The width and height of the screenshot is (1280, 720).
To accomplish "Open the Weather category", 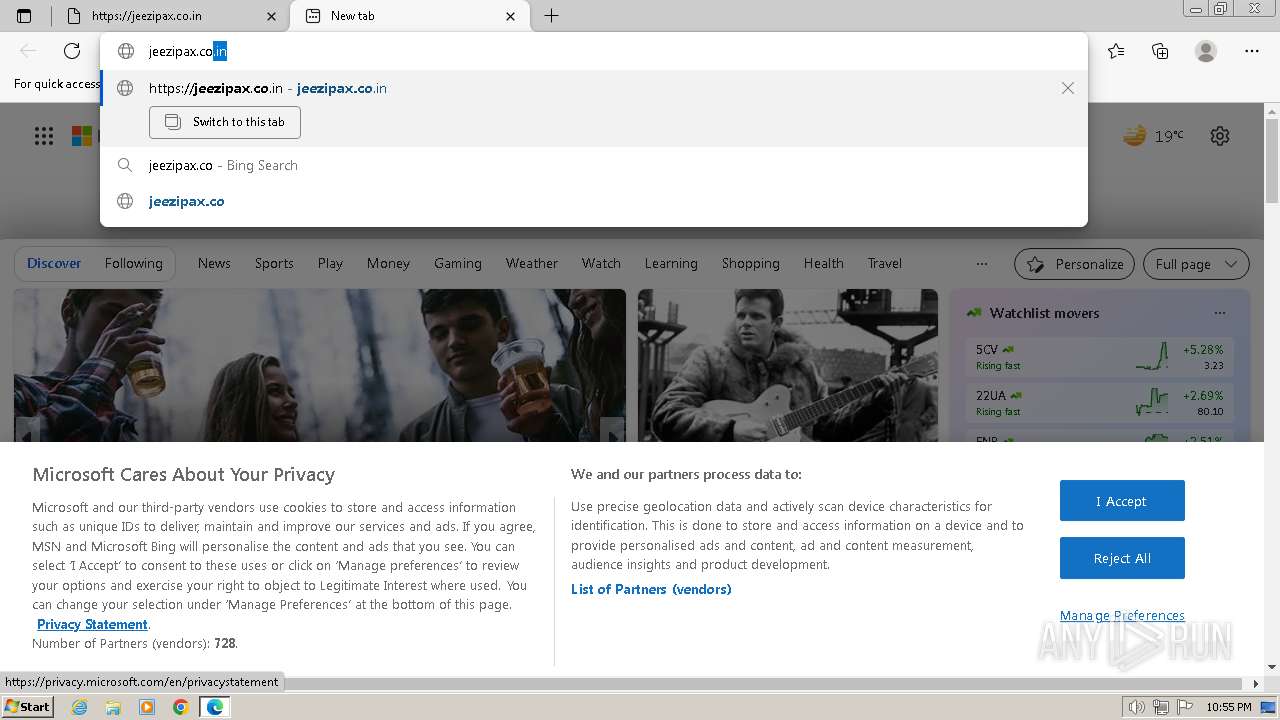I will point(532,263).
